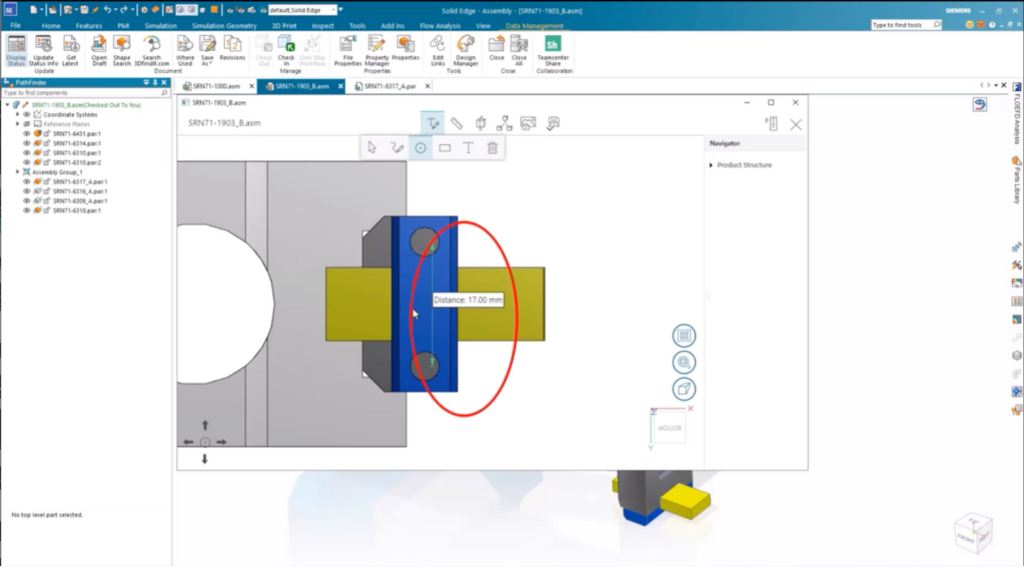Expand the Assembly Group_1 tree node
This screenshot has width=1024, height=569.
click(x=17, y=172)
